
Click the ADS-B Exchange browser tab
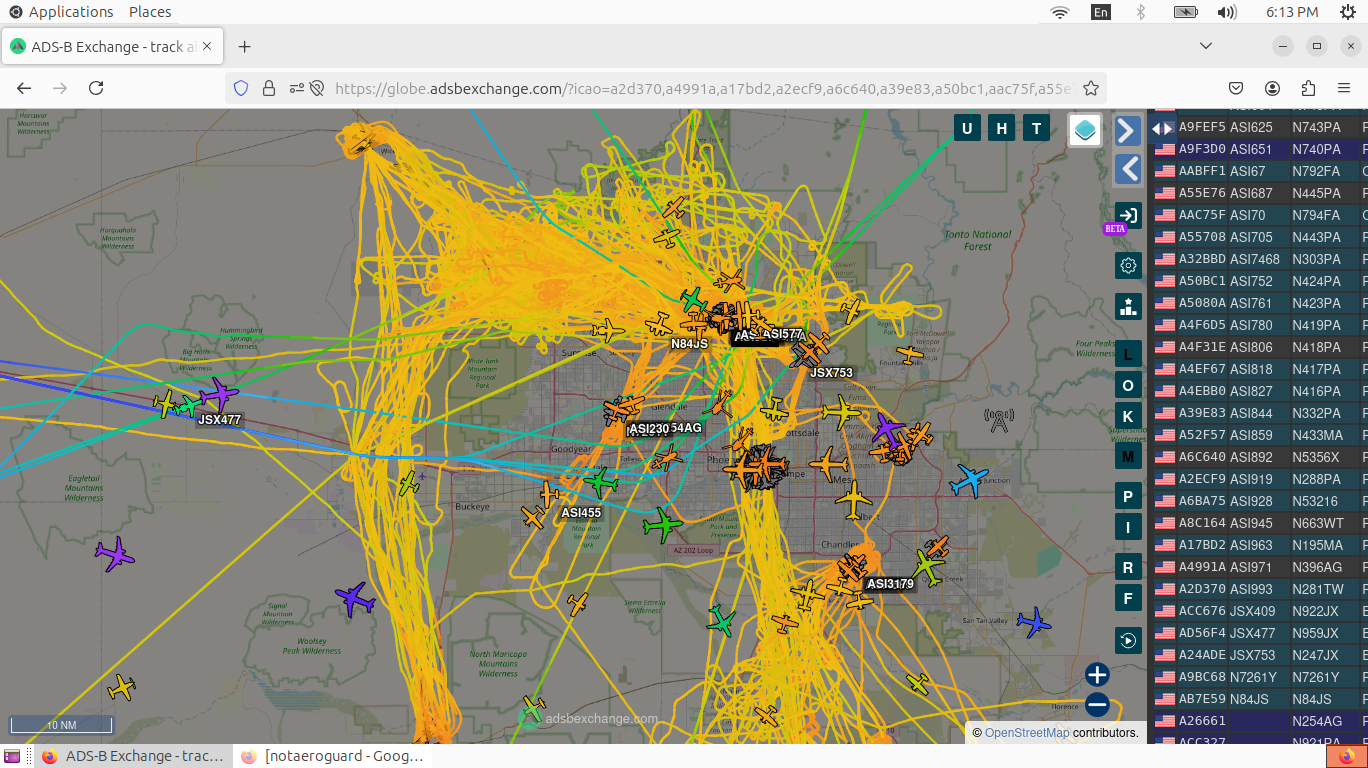(114, 47)
